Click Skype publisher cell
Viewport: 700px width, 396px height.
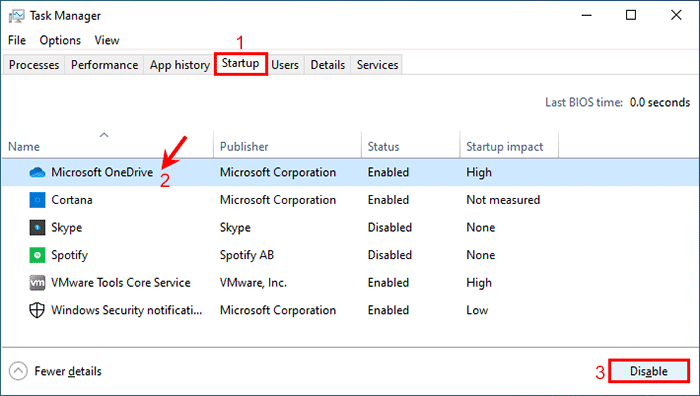tap(235, 228)
